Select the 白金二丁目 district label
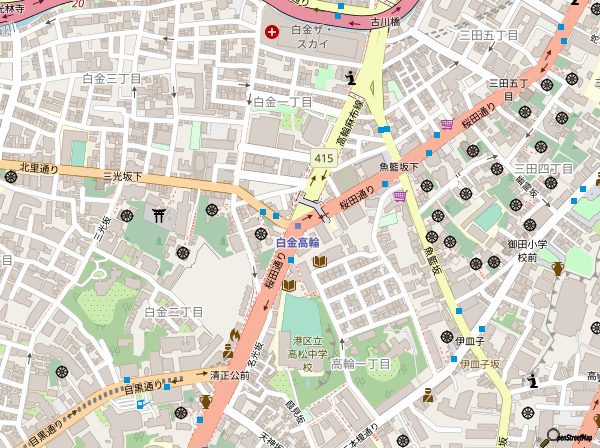The width and height of the screenshot is (600, 448). click(x=174, y=312)
